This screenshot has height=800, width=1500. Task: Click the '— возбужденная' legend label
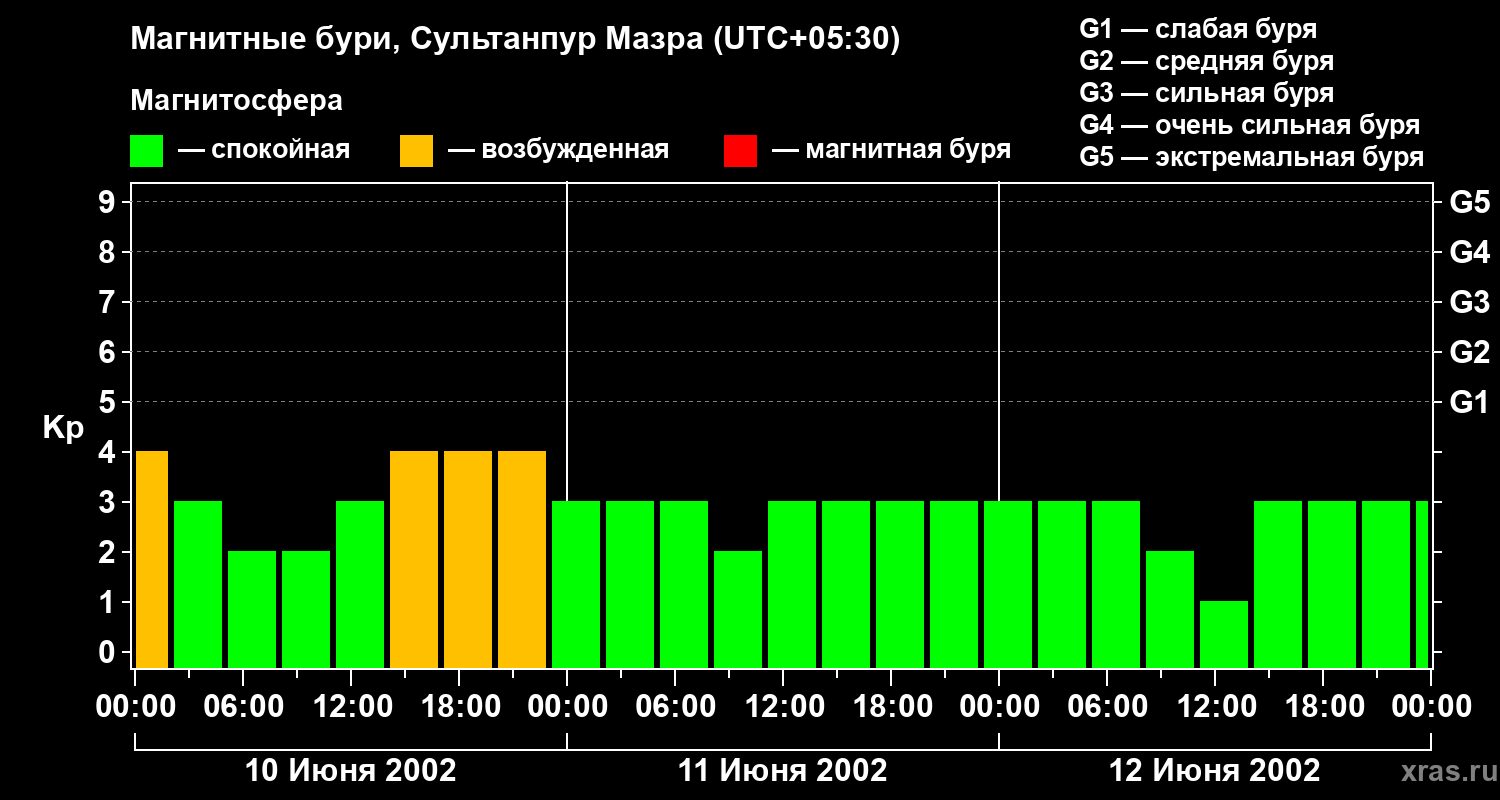pyautogui.click(x=558, y=151)
